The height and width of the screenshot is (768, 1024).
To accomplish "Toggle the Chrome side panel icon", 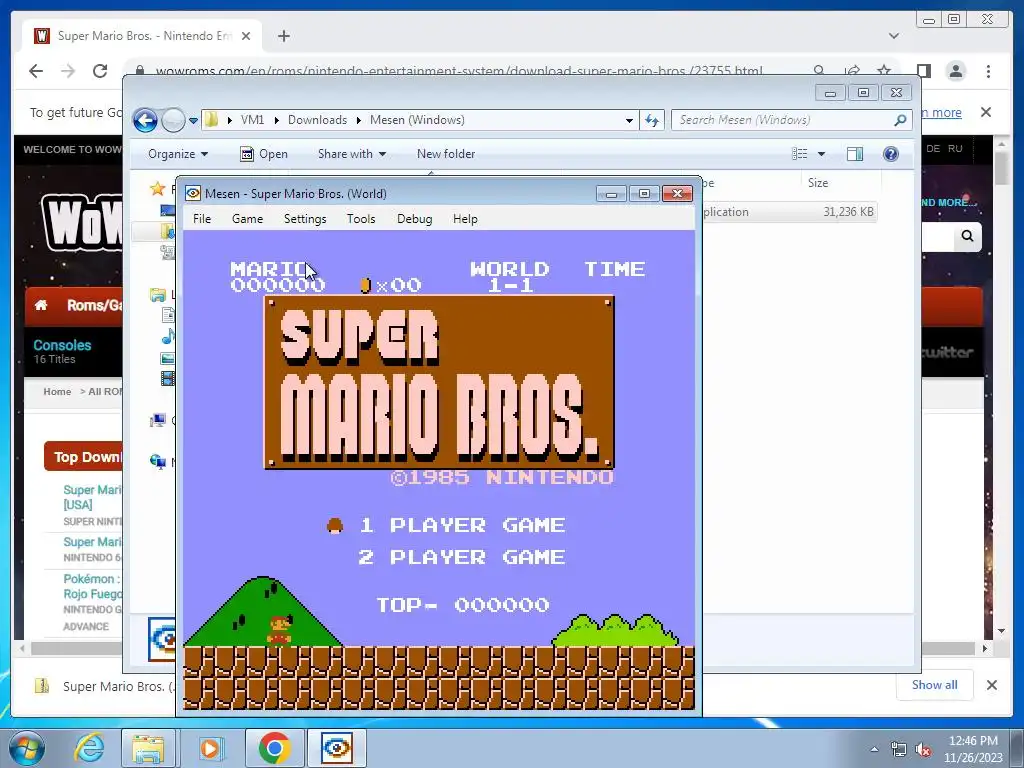I will 923,71.
